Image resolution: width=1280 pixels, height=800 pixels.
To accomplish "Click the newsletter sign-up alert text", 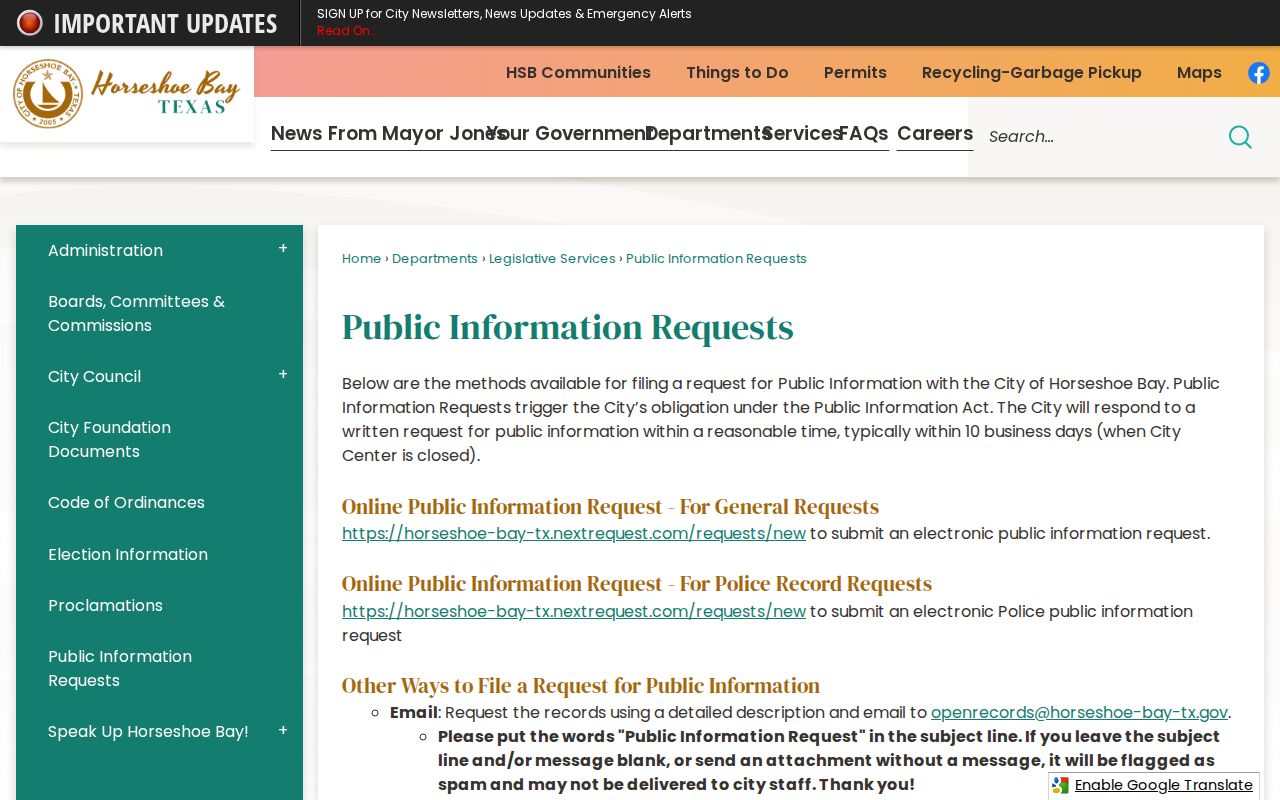I will pos(504,14).
